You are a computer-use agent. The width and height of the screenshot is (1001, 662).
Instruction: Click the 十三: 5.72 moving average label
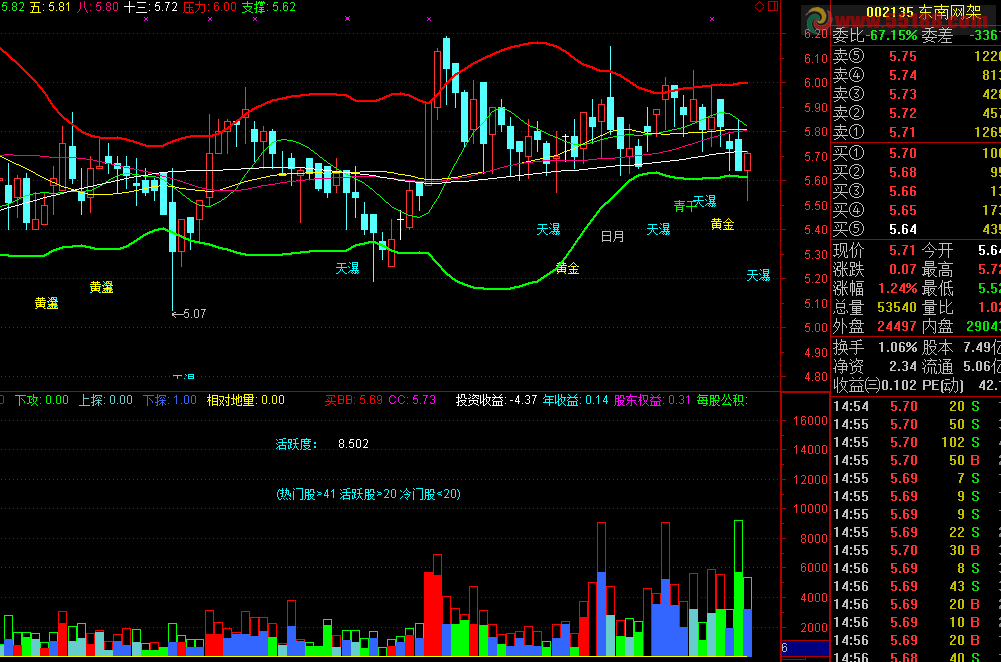coord(151,7)
